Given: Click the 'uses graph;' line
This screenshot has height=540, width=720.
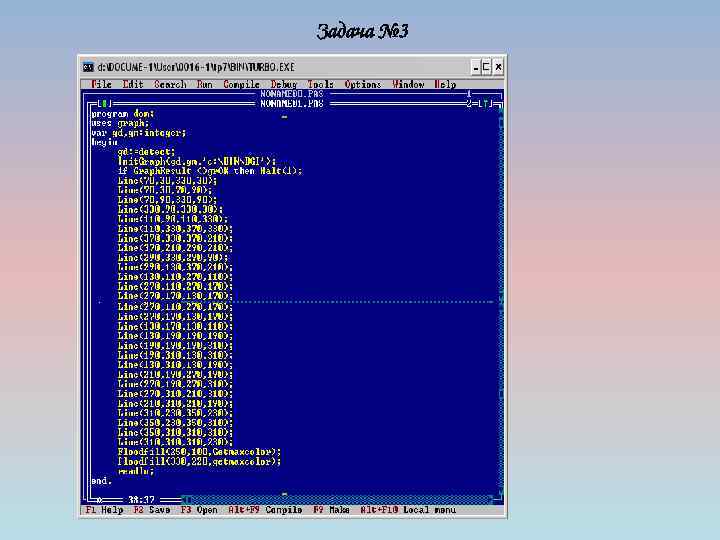Looking at the screenshot, I should [120, 123].
